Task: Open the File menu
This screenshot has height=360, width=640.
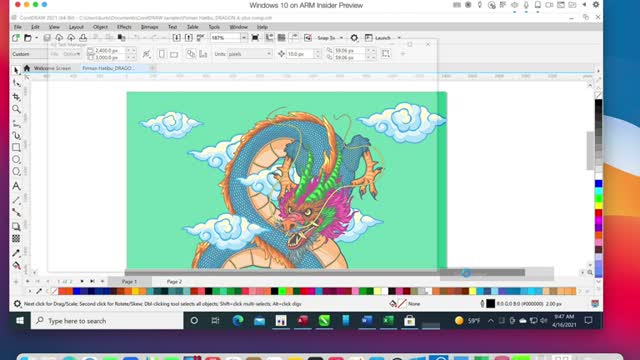Action: tap(18, 27)
